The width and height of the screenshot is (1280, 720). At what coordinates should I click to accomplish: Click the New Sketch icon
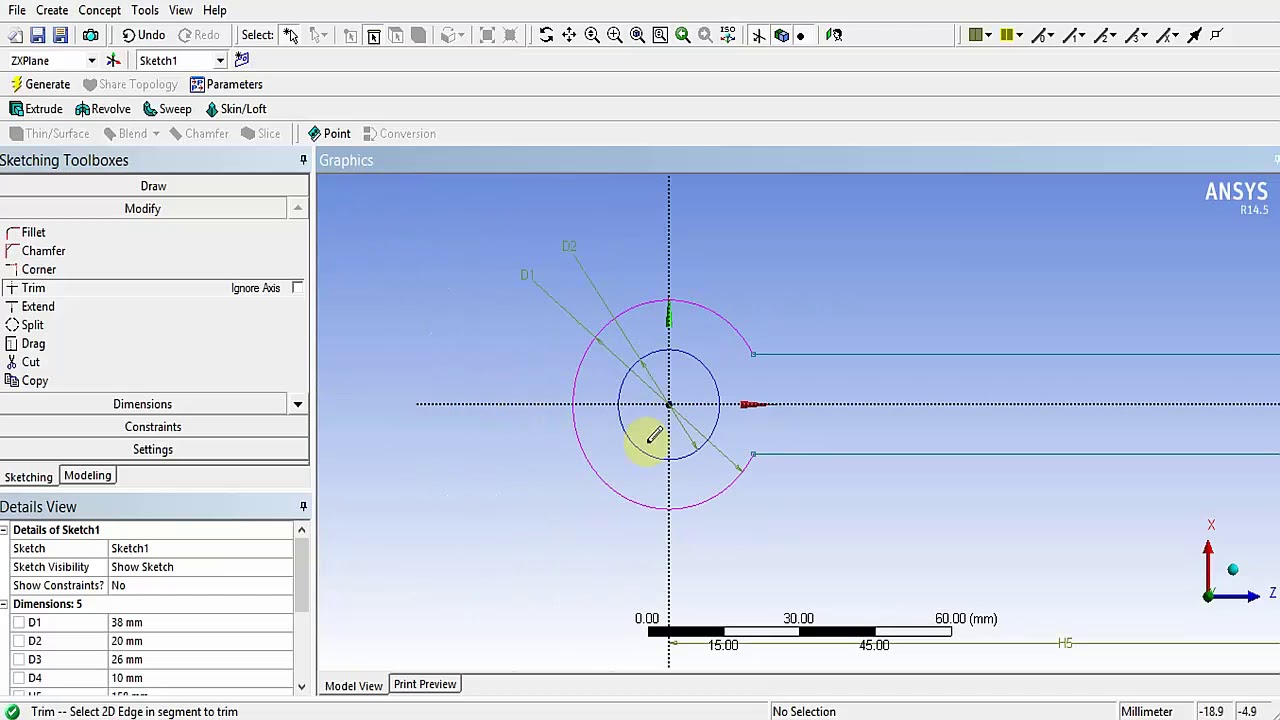tap(242, 60)
